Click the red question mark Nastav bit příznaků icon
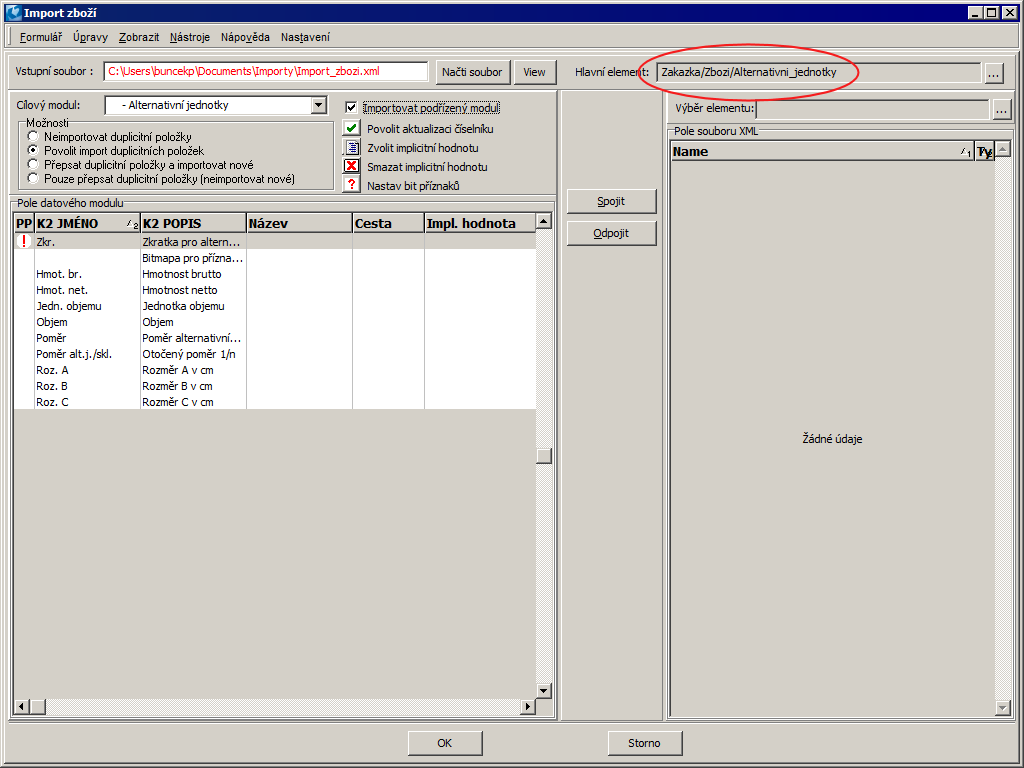This screenshot has width=1024, height=768. click(x=351, y=185)
